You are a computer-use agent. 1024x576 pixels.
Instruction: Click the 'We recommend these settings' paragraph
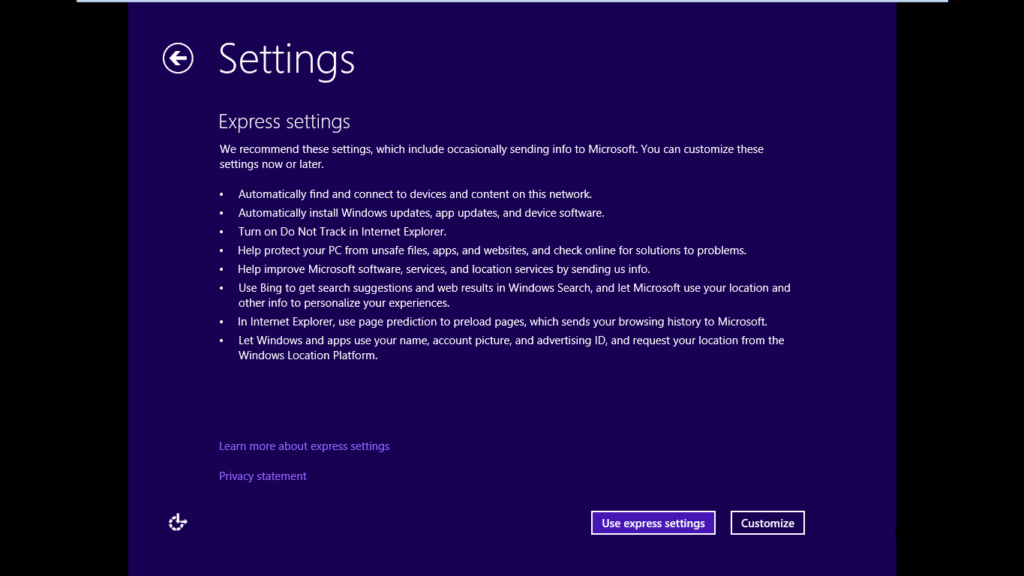coord(491,156)
